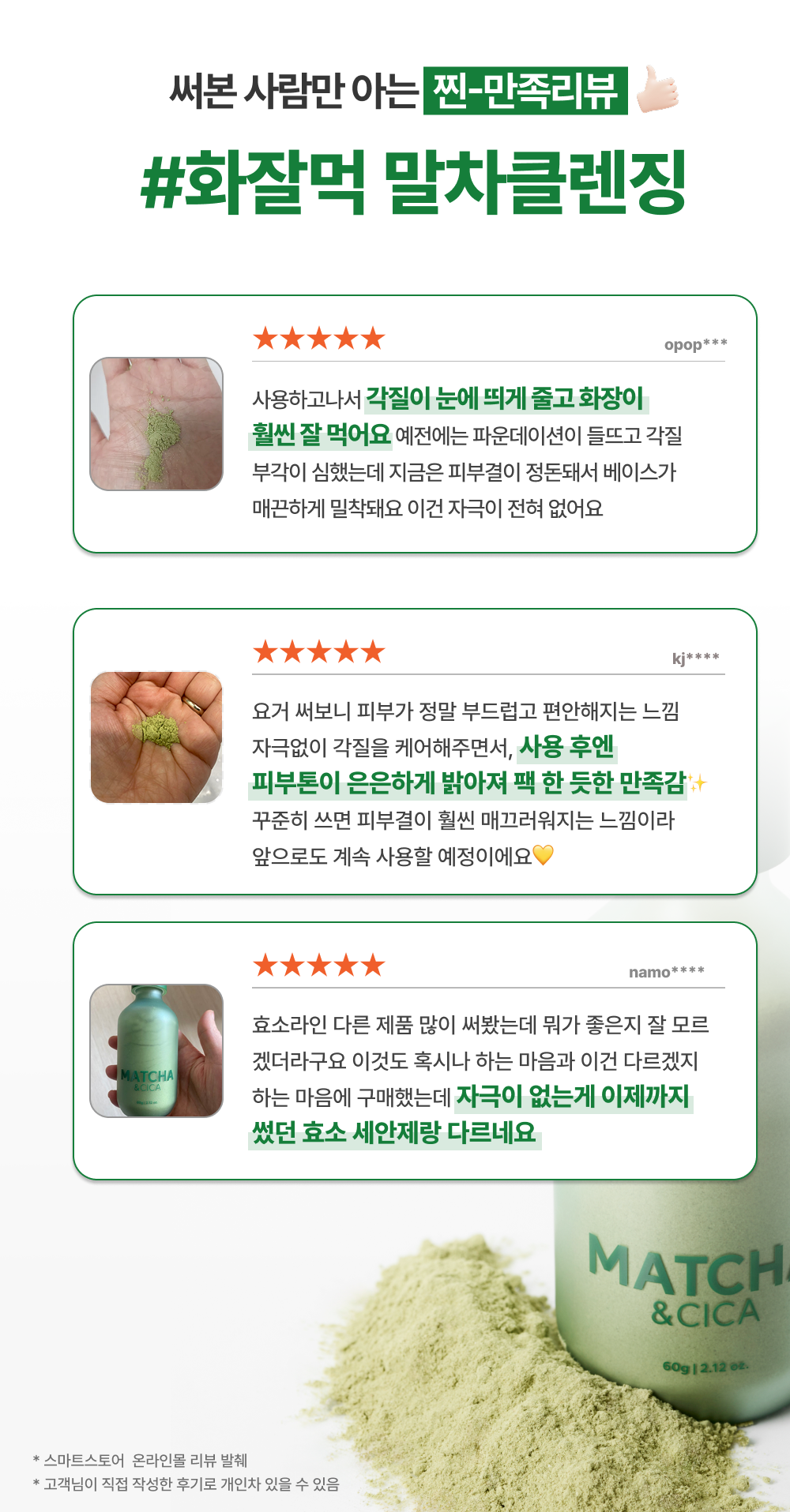Click the 써본 사람만 아는 heading text
The width and height of the screenshot is (790, 1512).
point(293,92)
